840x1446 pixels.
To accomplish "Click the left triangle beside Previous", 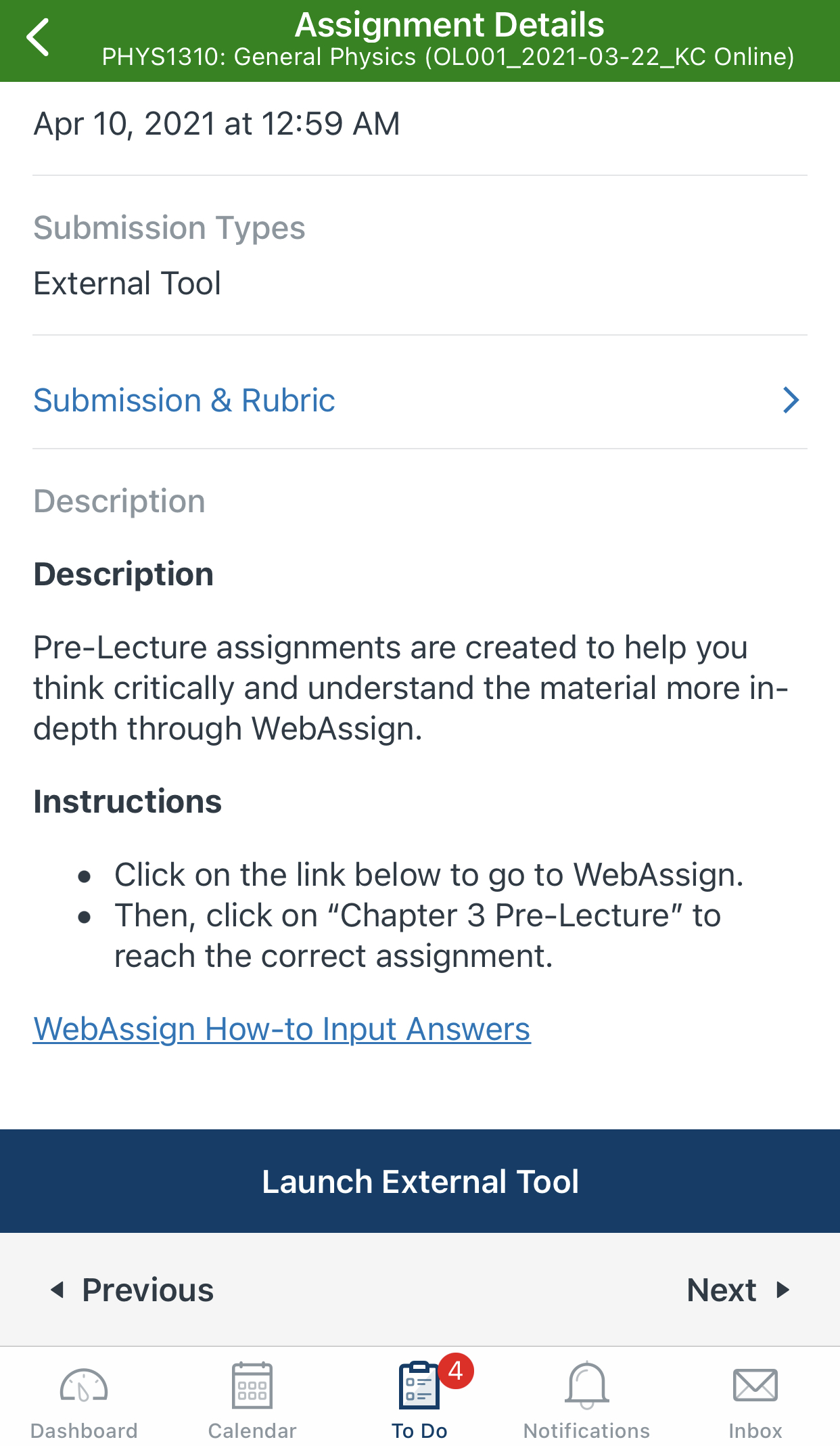I will coord(58,1290).
